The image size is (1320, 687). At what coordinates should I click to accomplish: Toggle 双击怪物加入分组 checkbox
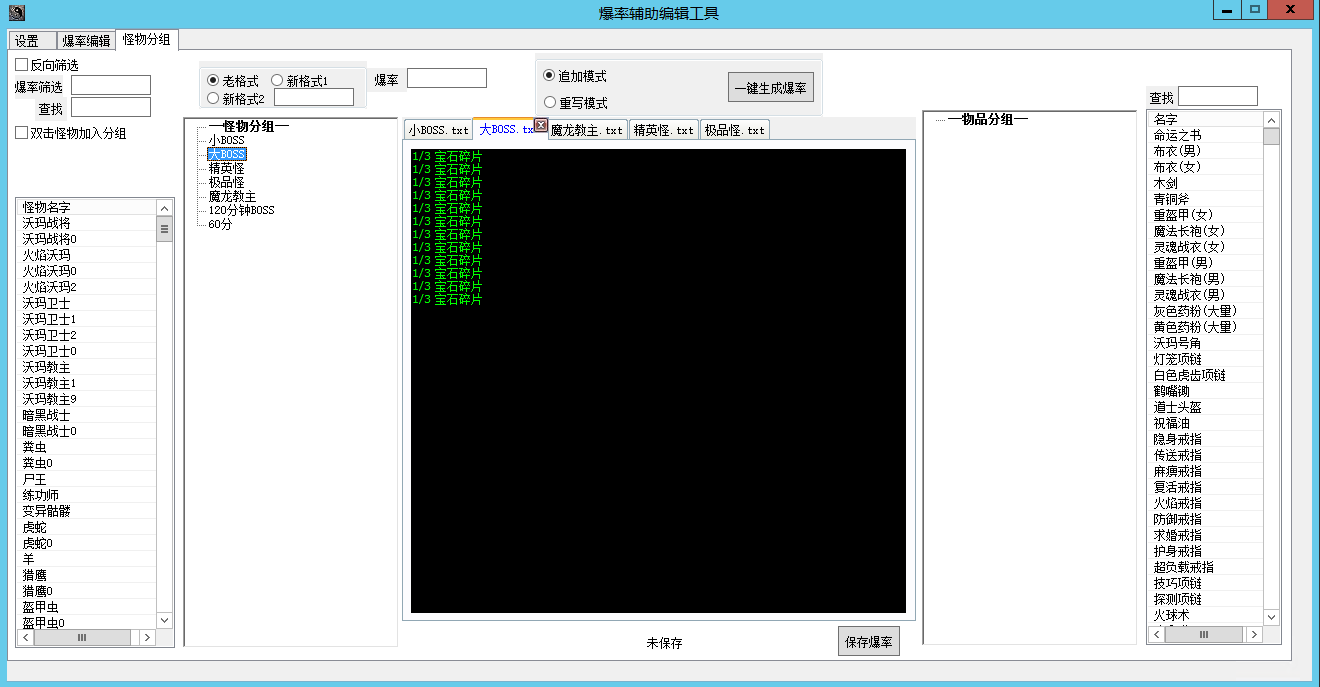click(22, 133)
